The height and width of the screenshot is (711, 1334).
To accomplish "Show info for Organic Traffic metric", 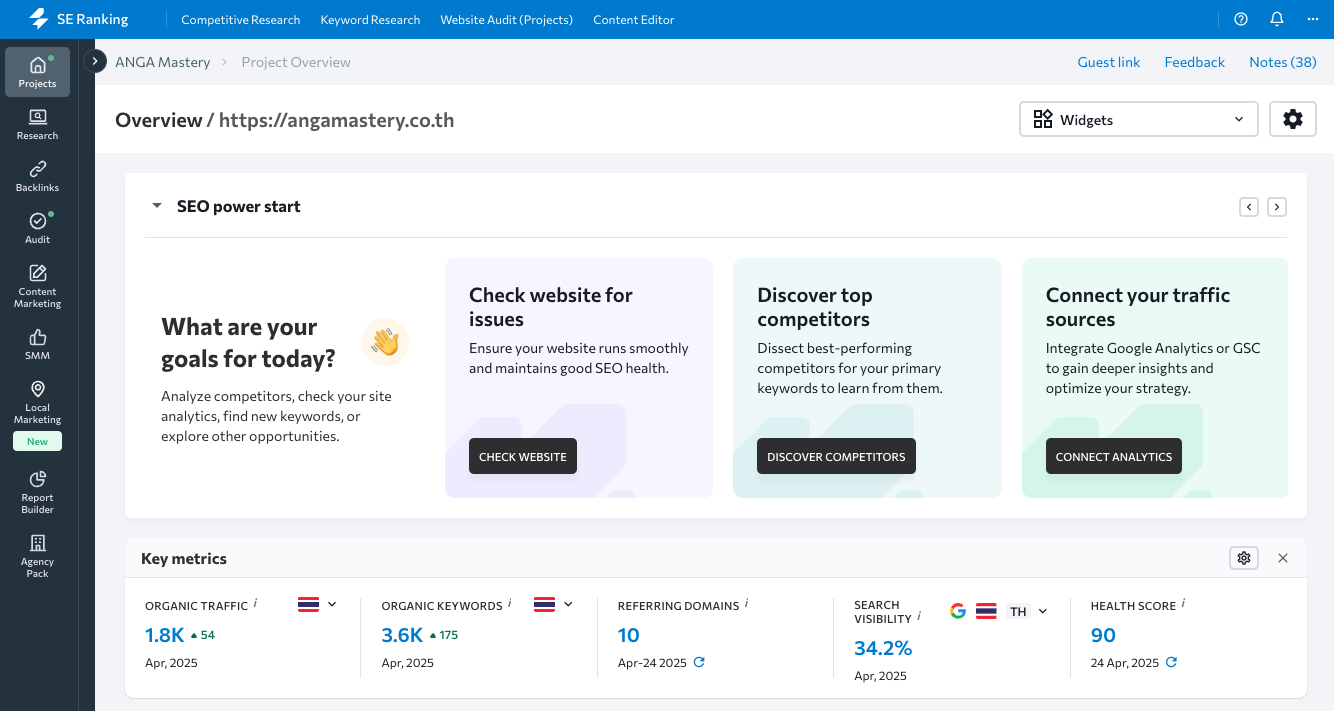I will coord(255,603).
